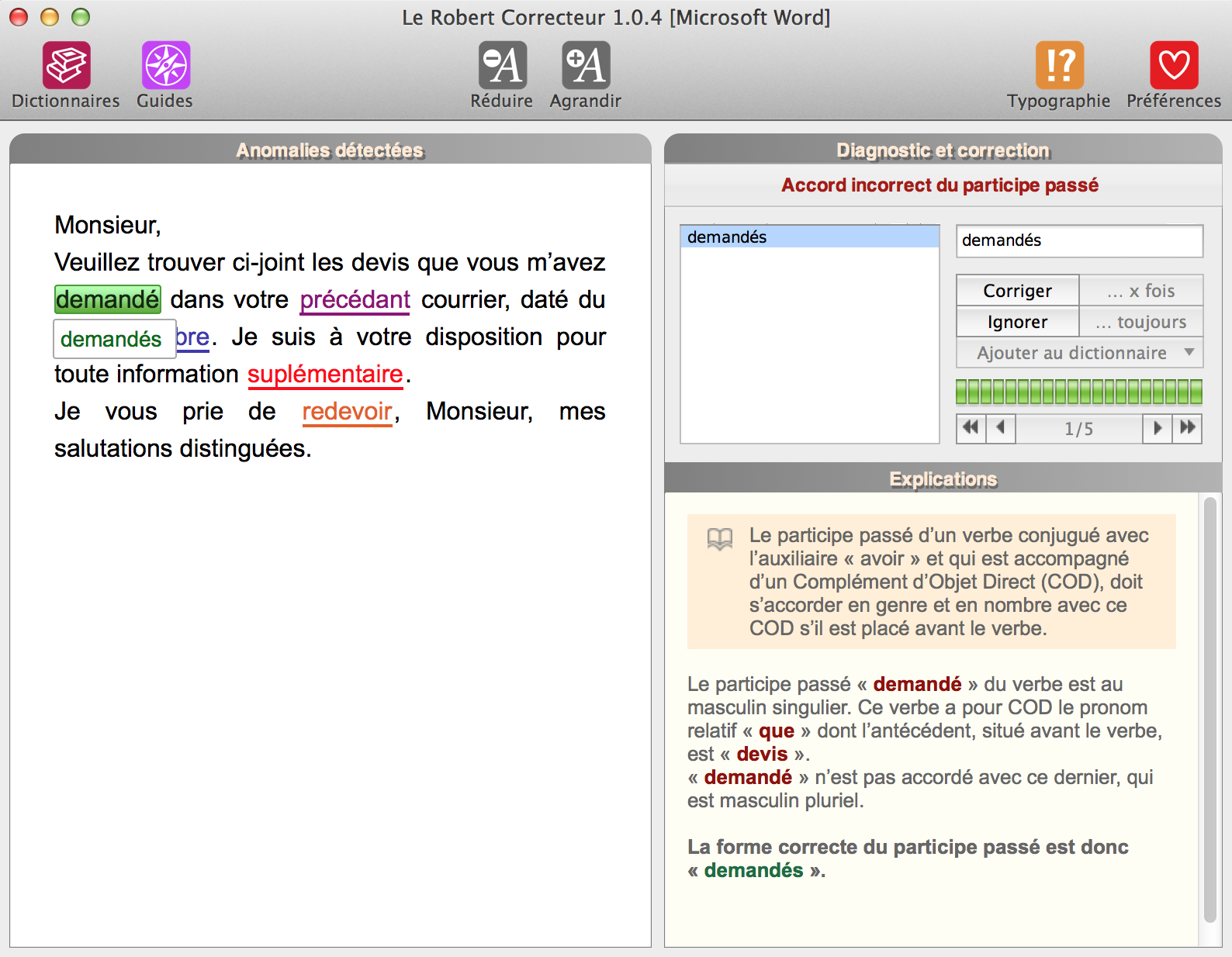
Task: Click the underlined word 'précédant'
Action: click(355, 300)
